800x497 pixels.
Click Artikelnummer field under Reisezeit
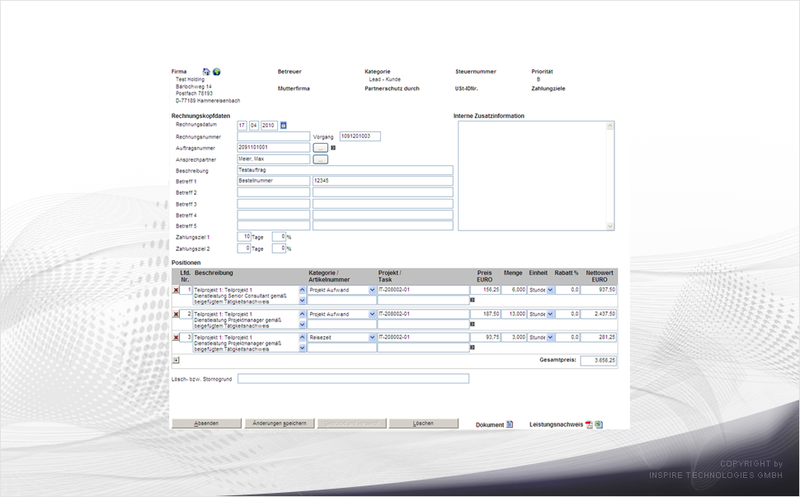[x=342, y=347]
